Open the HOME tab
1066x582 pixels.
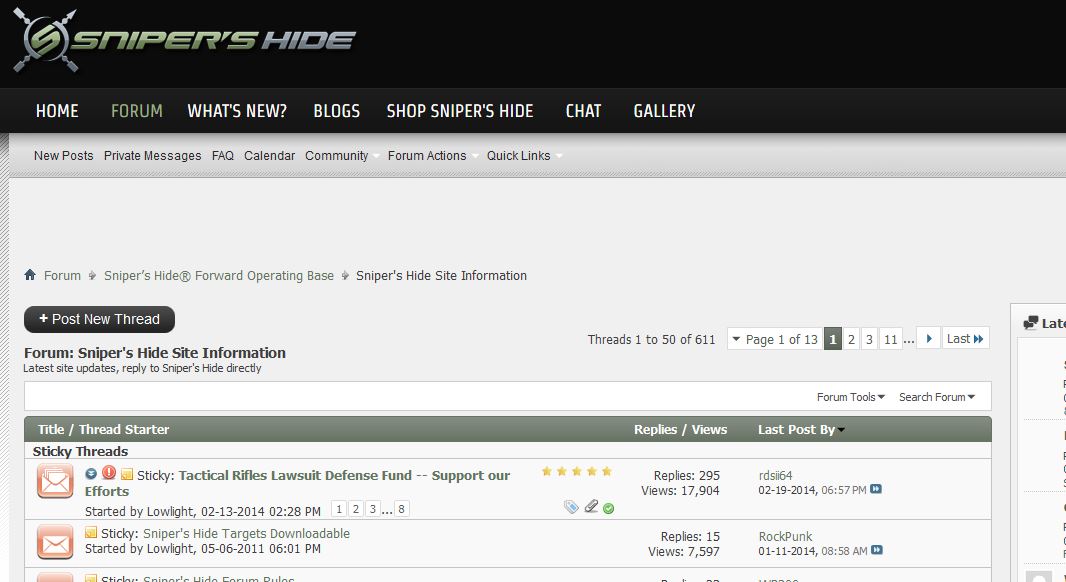(57, 111)
